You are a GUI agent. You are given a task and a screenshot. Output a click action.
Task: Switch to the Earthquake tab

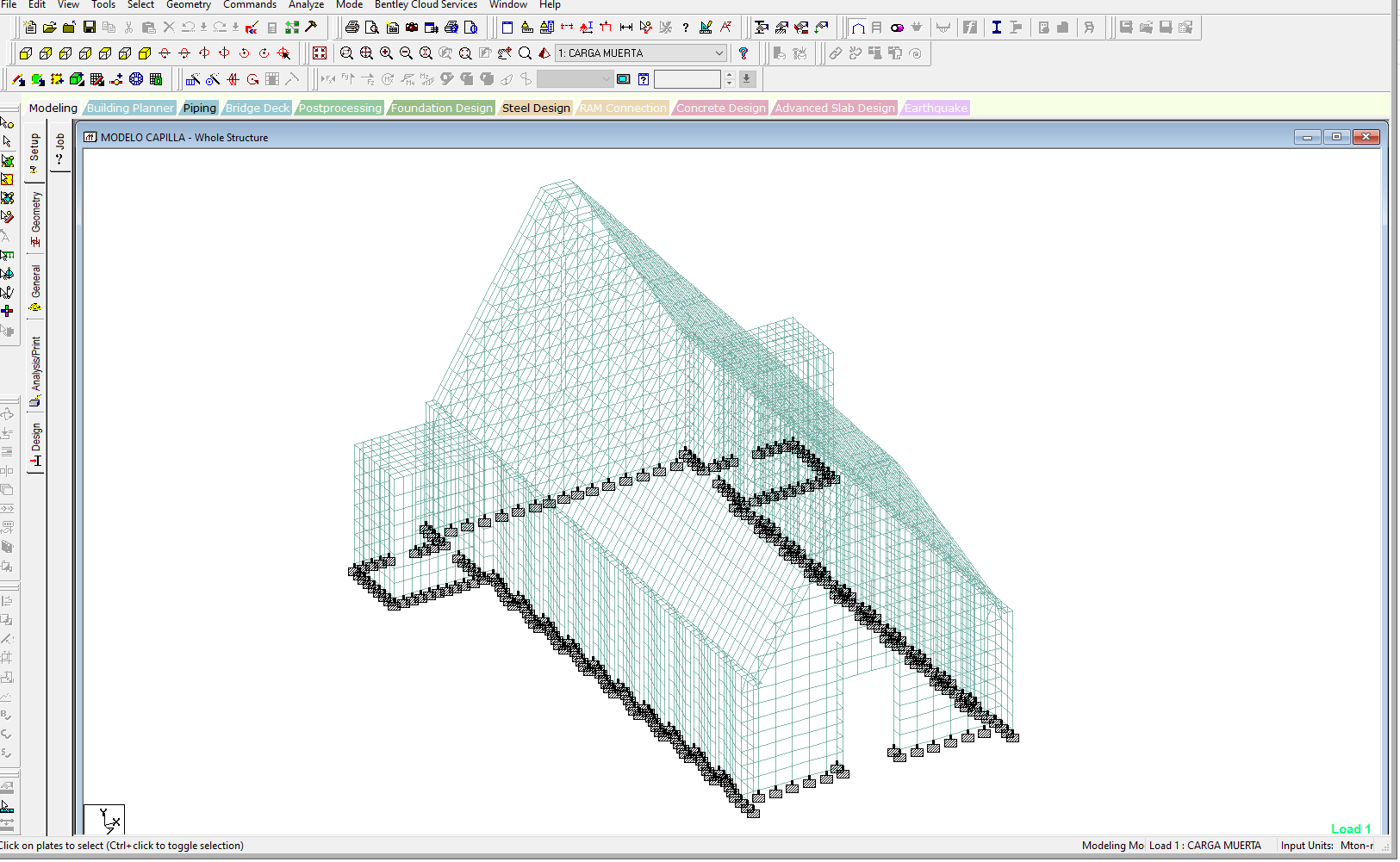[x=936, y=109]
